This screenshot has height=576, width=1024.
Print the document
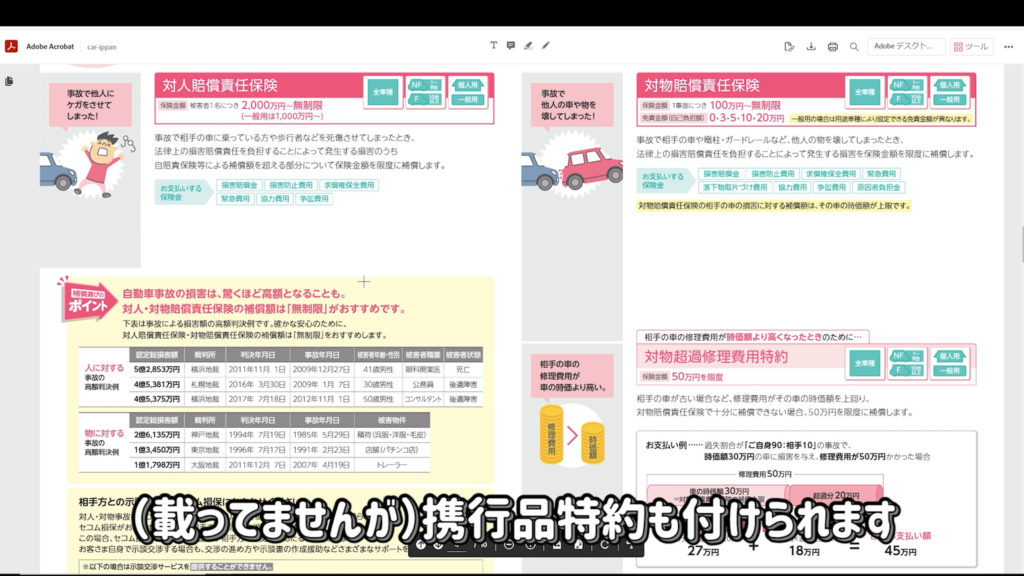coord(832,46)
